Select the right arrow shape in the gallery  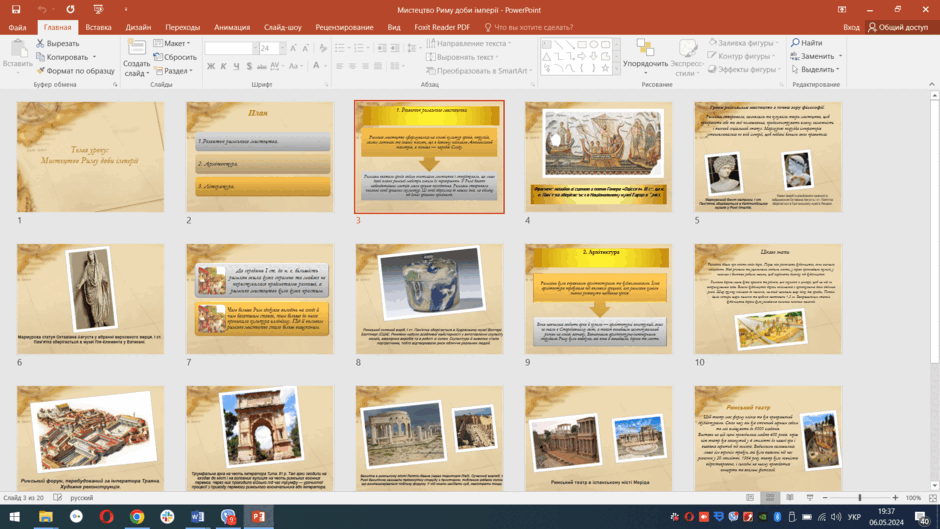[582, 56]
